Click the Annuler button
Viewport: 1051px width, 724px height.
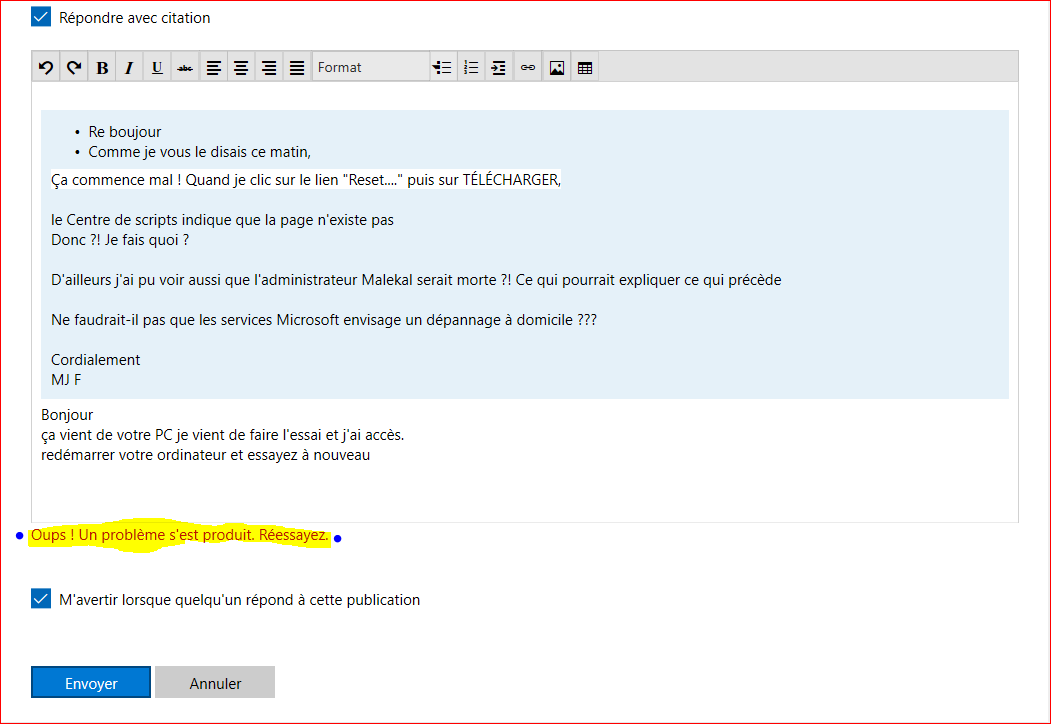[x=215, y=682]
